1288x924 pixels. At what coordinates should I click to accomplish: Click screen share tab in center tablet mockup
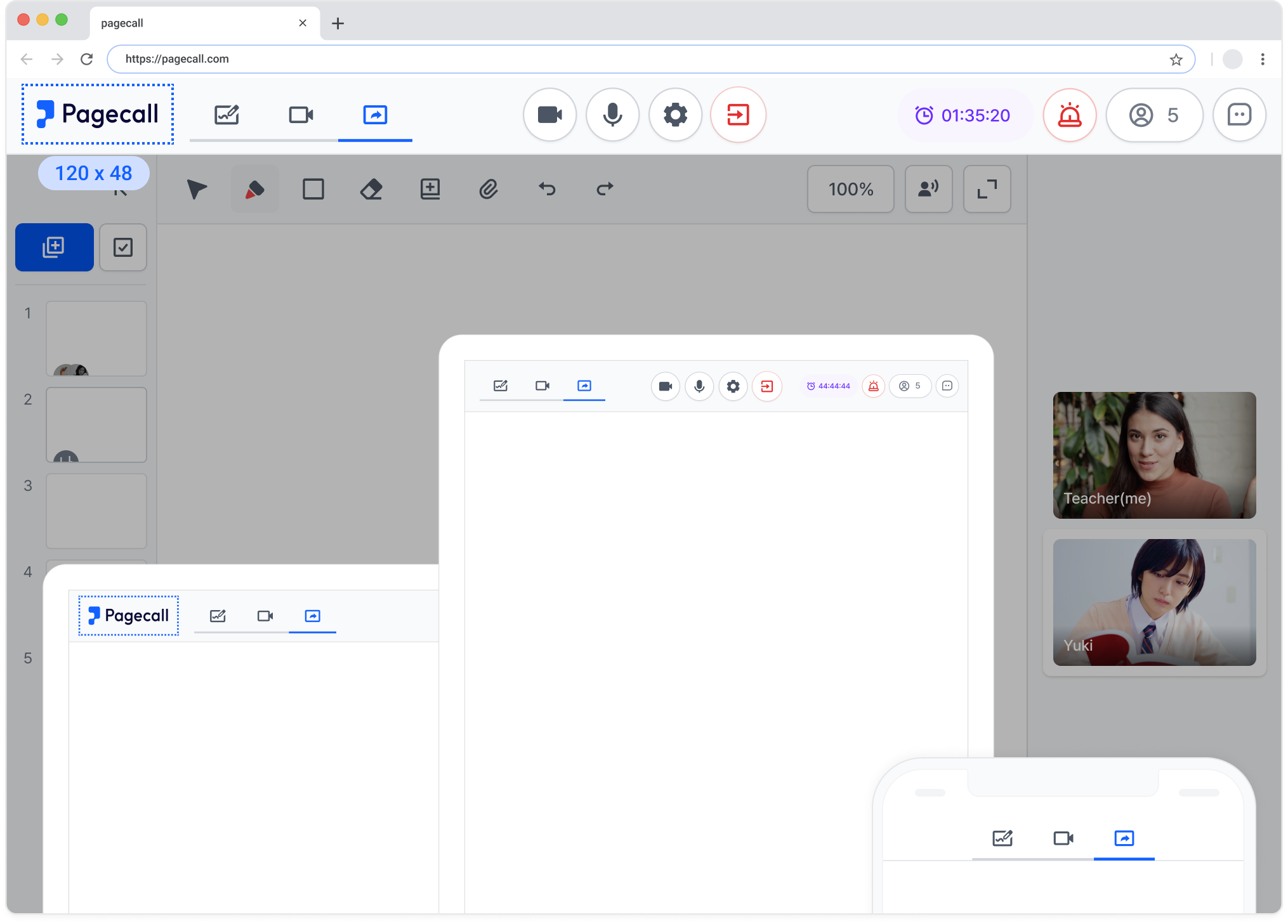[584, 386]
